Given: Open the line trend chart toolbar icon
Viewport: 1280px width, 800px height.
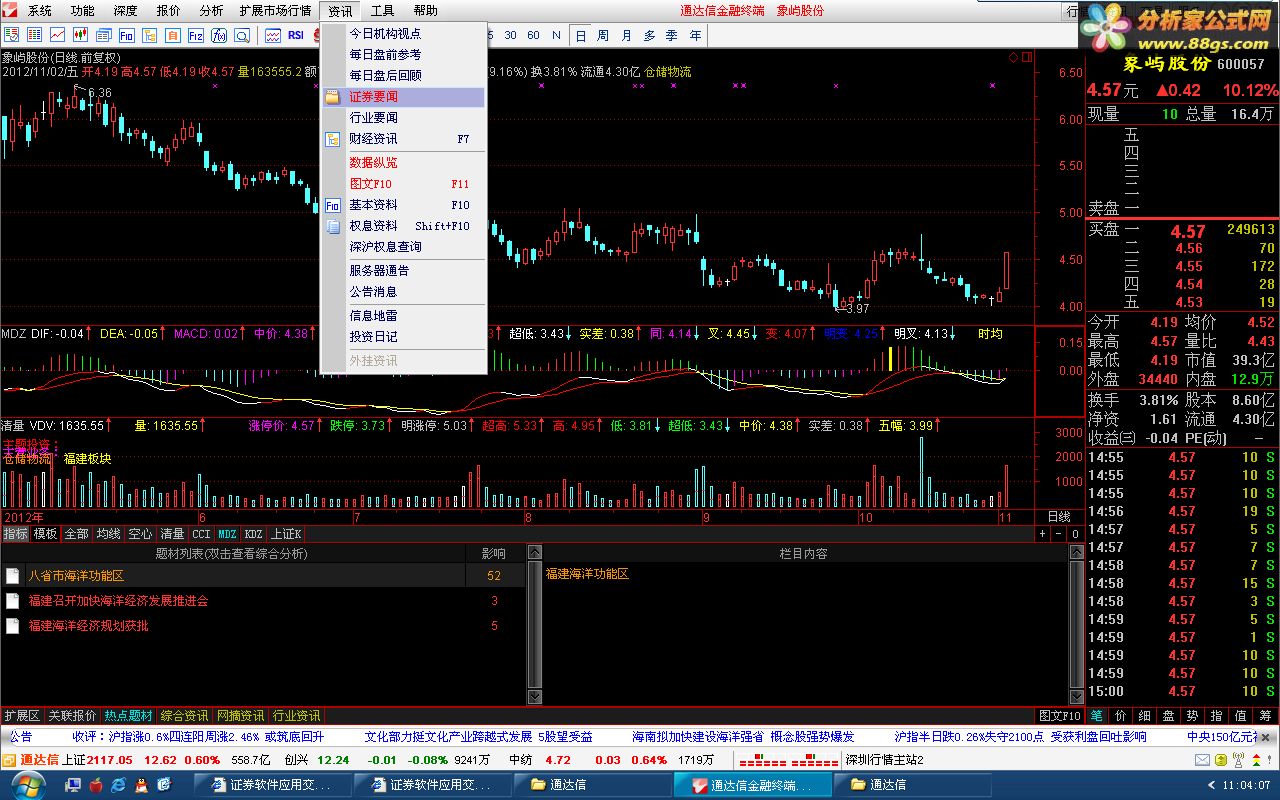Looking at the screenshot, I should [58, 35].
